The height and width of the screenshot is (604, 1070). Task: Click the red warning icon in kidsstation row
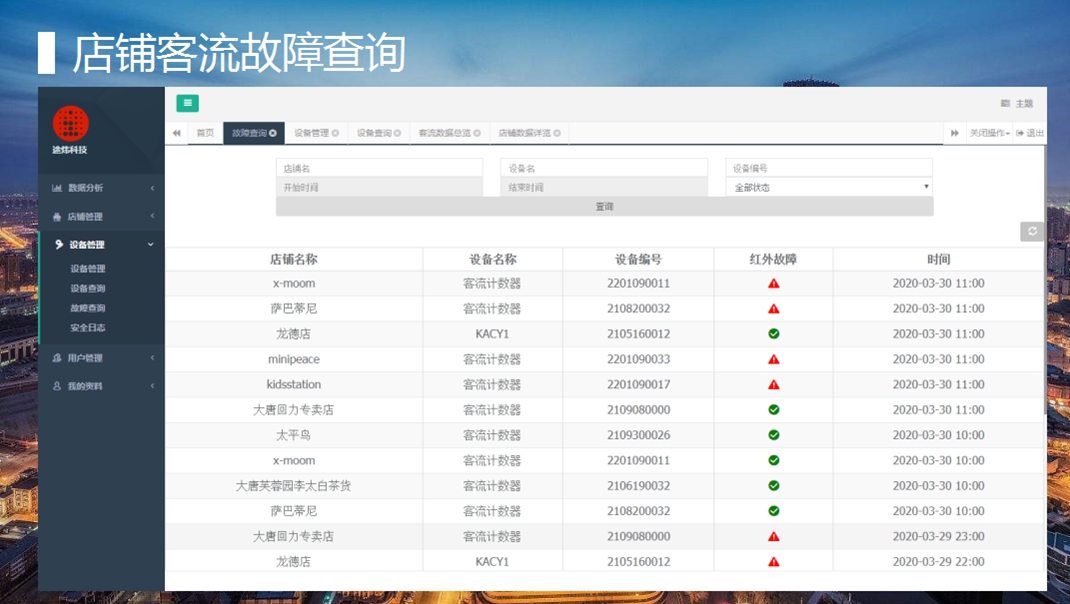click(773, 384)
